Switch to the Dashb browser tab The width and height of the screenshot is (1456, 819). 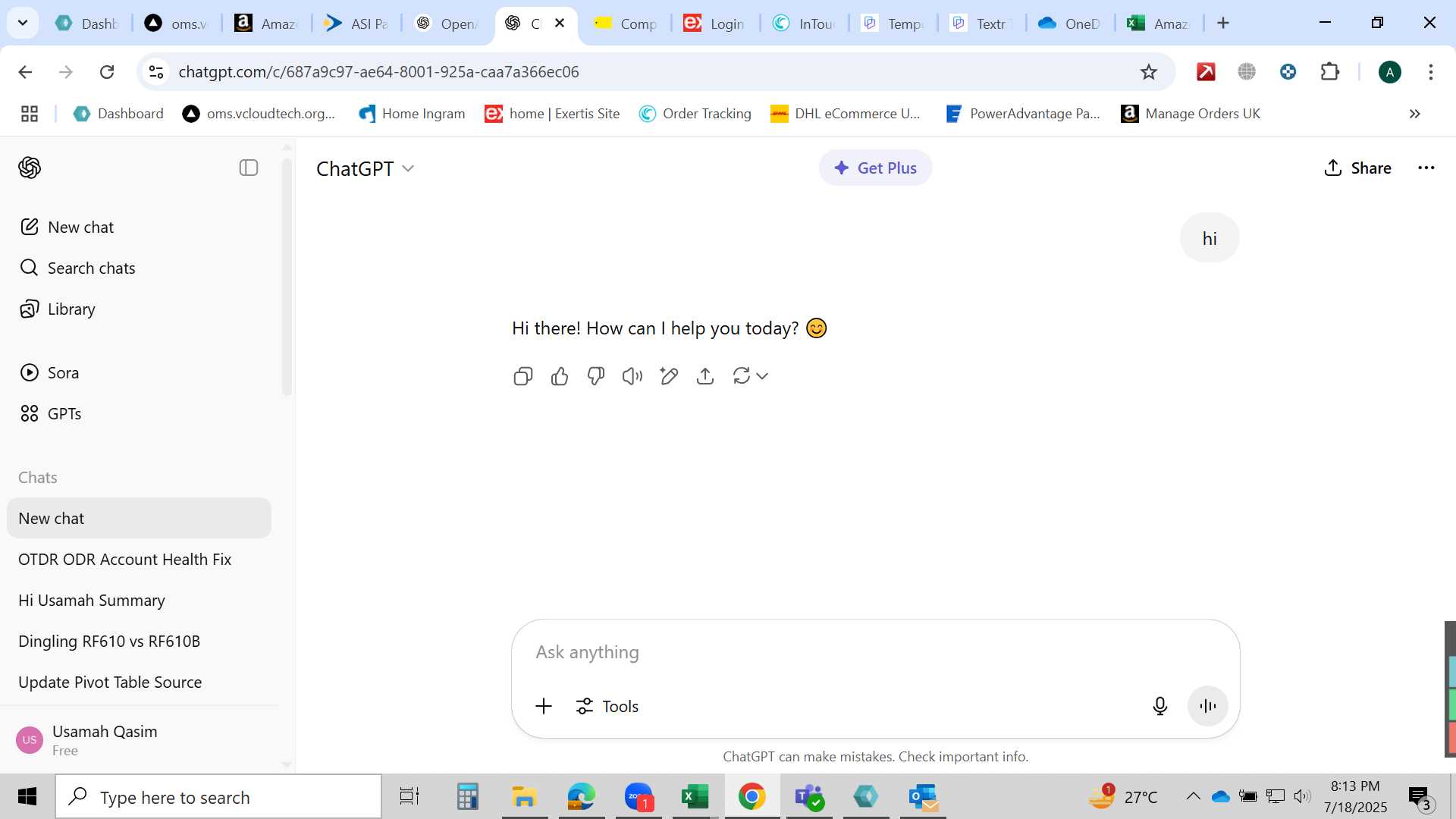click(x=87, y=24)
